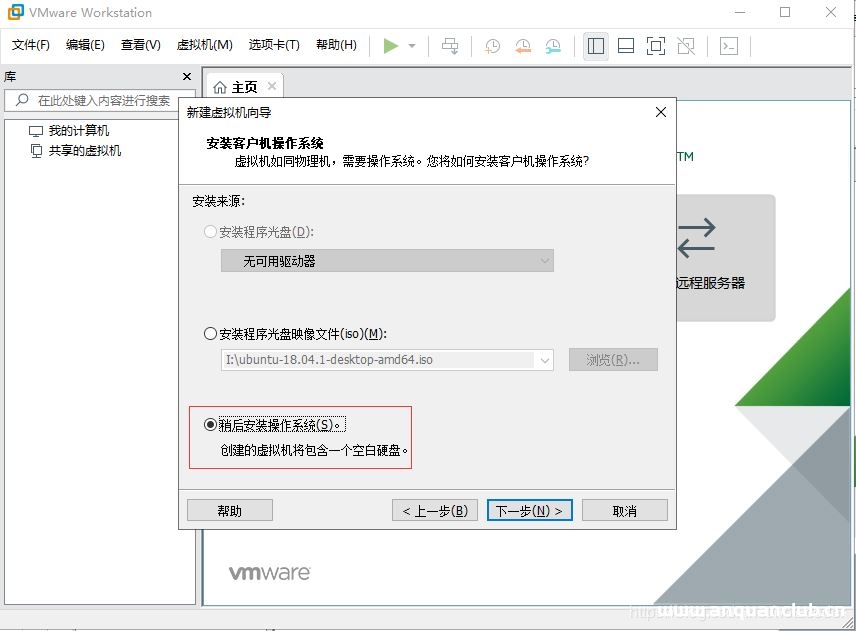Select the 安装程序光盘 radio option

(210, 231)
